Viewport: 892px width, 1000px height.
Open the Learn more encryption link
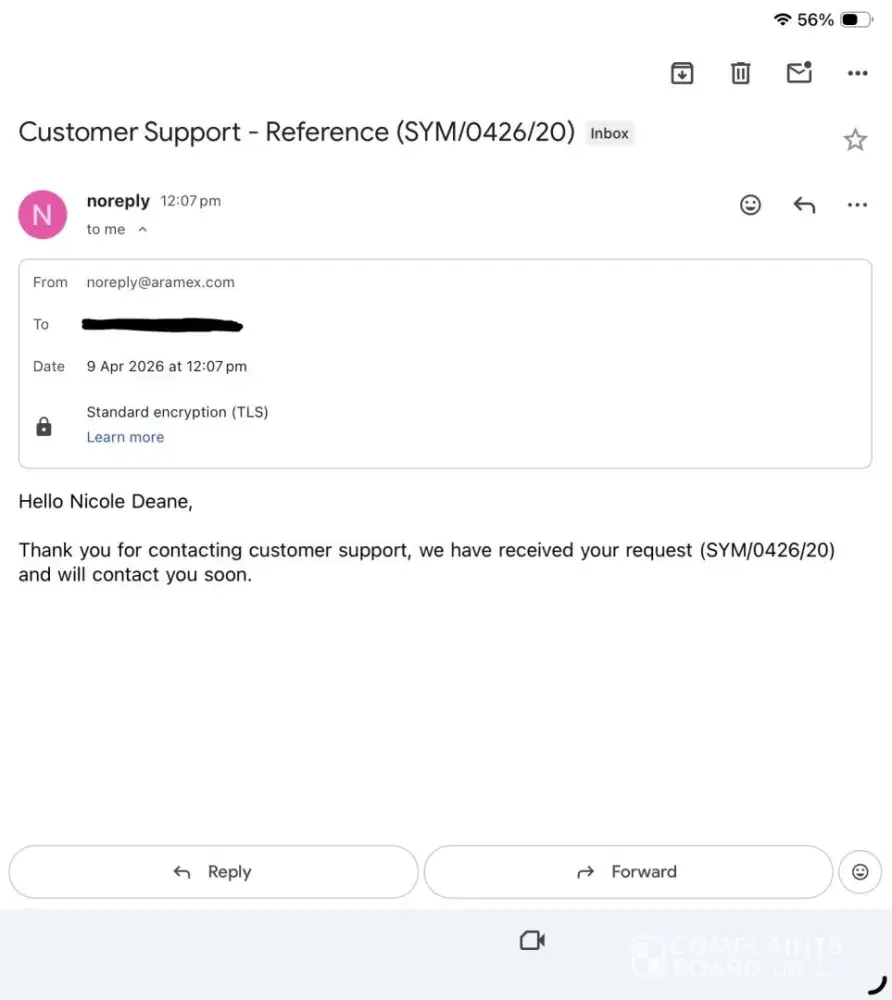point(125,437)
